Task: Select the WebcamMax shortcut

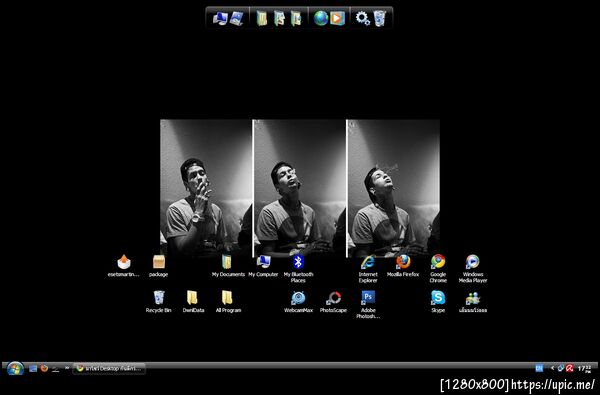Action: (298, 302)
